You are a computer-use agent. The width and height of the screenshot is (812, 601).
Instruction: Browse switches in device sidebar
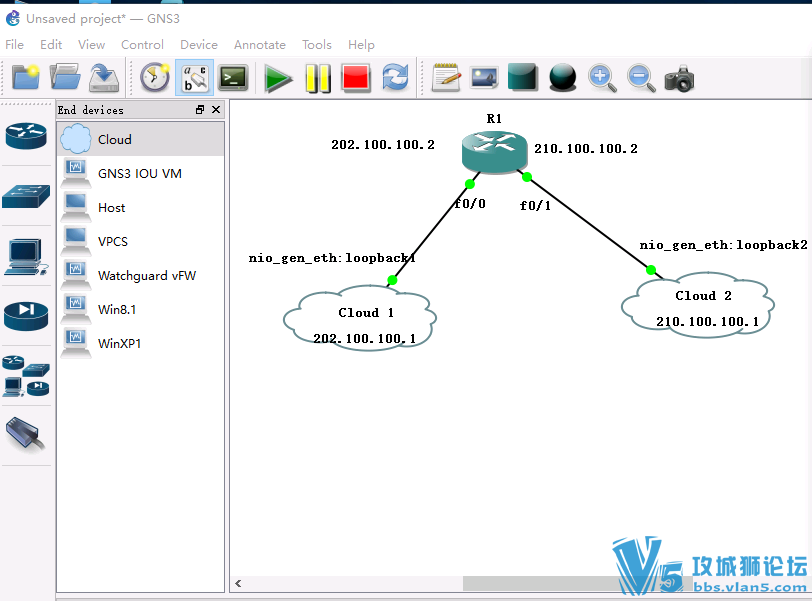pyautogui.click(x=26, y=196)
